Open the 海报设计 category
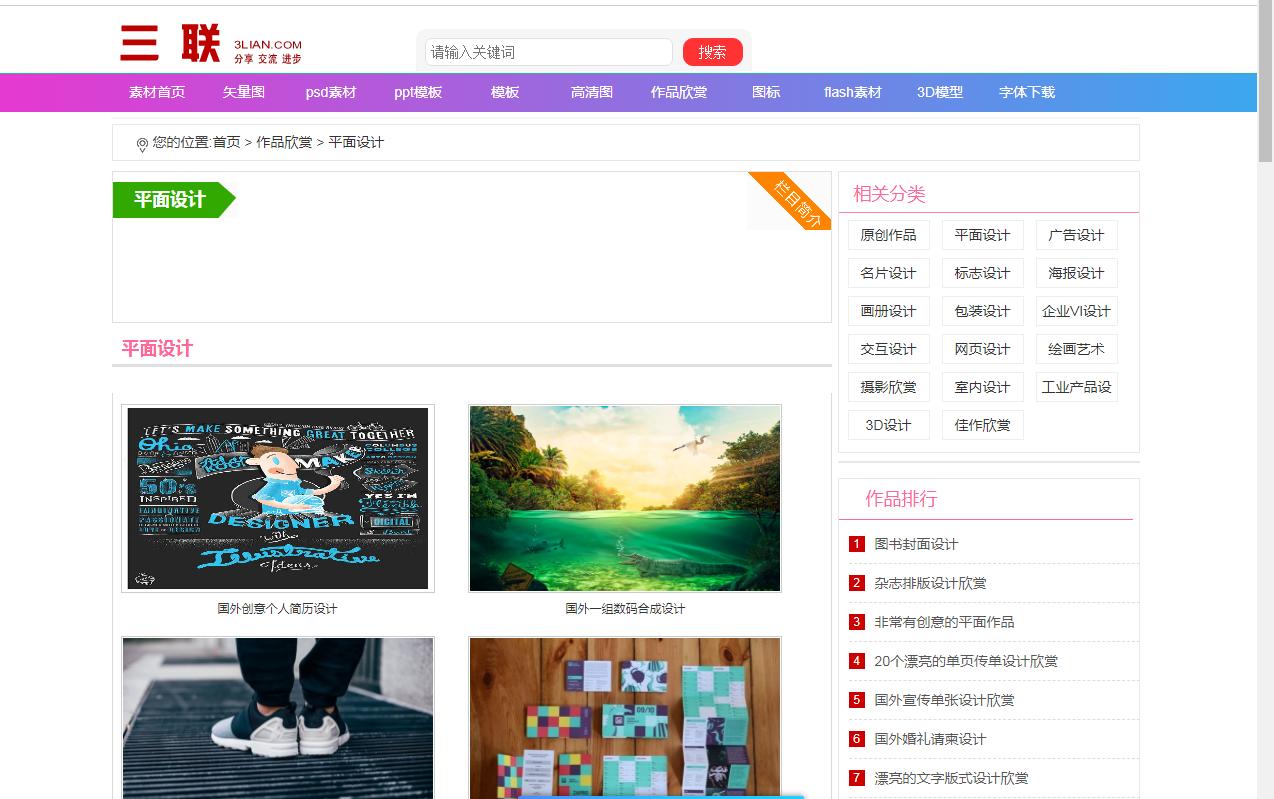1274x799 pixels. click(x=1076, y=273)
